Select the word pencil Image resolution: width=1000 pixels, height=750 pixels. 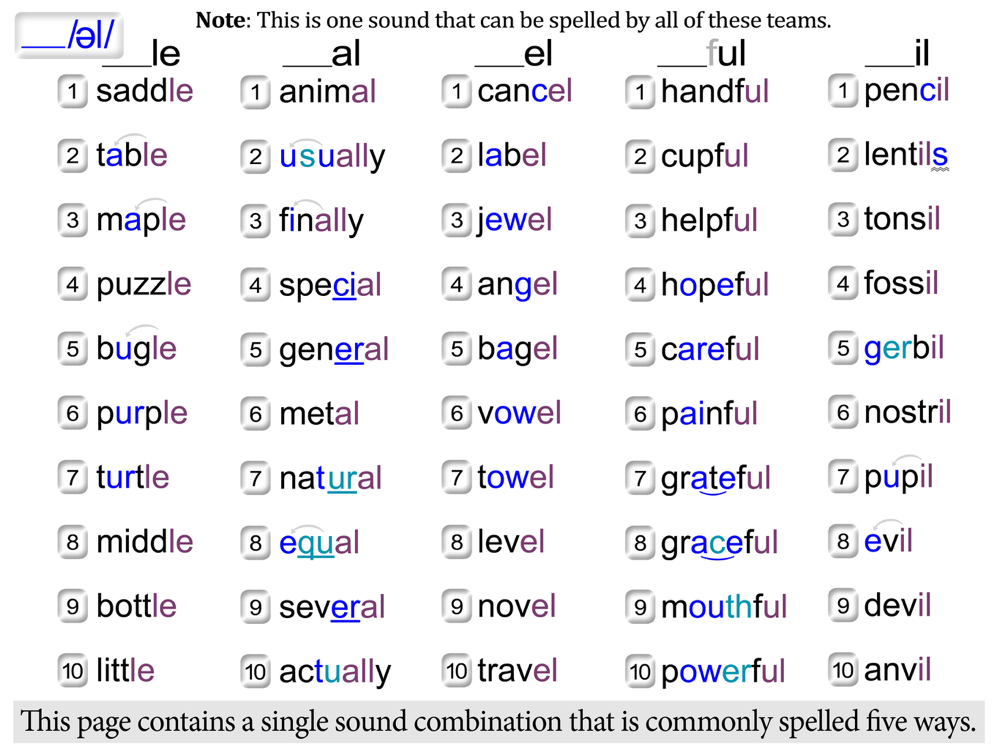tap(906, 91)
